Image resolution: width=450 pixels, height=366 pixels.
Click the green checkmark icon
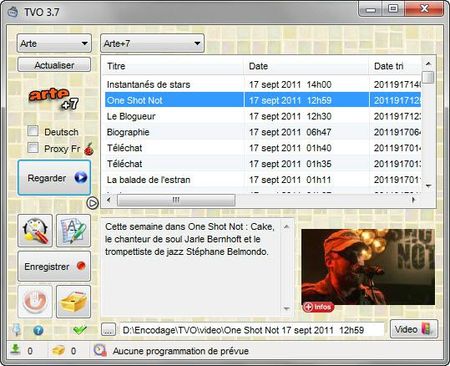click(x=80, y=330)
